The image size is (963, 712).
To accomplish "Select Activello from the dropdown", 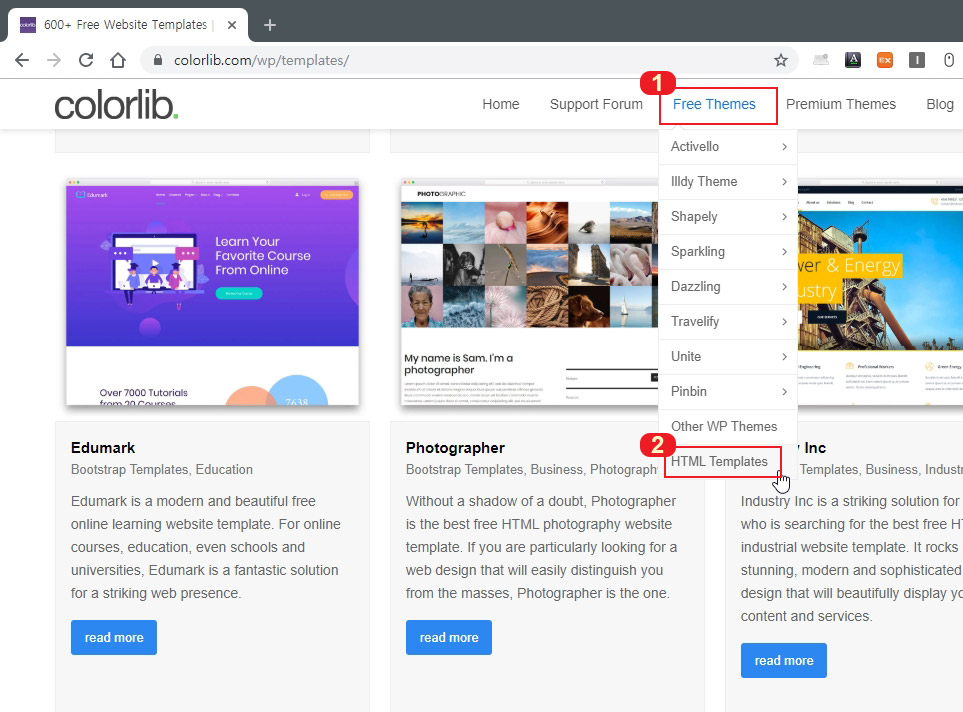I will click(x=695, y=146).
